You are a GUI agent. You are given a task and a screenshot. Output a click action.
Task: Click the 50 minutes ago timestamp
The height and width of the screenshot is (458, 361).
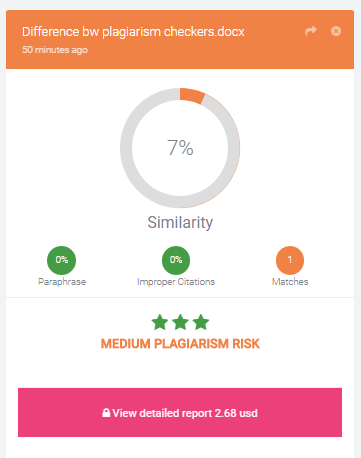55,50
